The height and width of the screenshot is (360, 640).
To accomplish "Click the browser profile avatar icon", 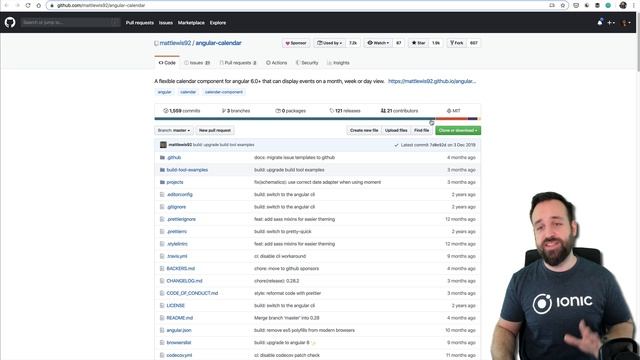I will [623, 5].
